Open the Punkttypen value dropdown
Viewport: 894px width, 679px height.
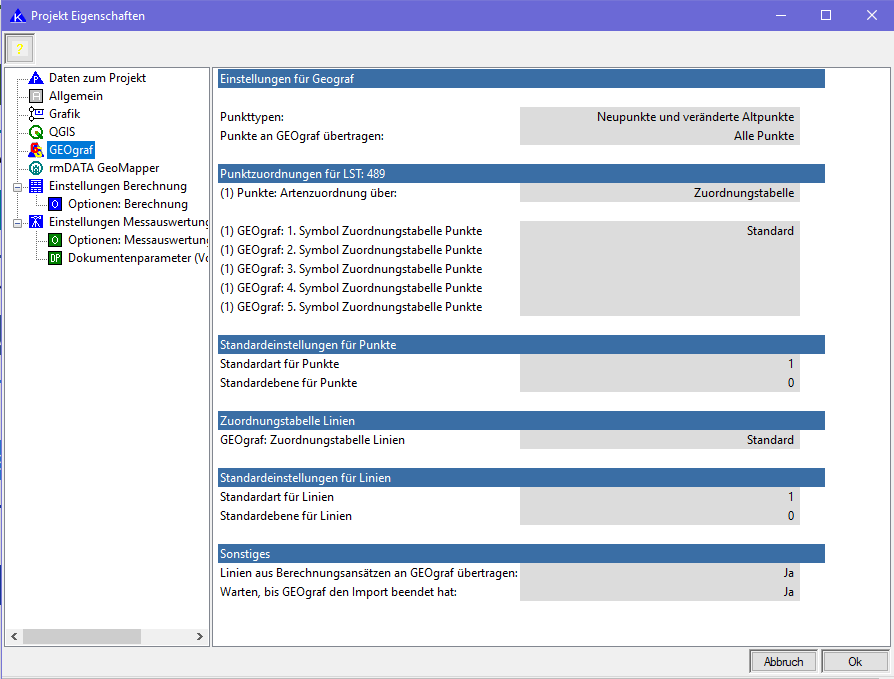(659, 116)
